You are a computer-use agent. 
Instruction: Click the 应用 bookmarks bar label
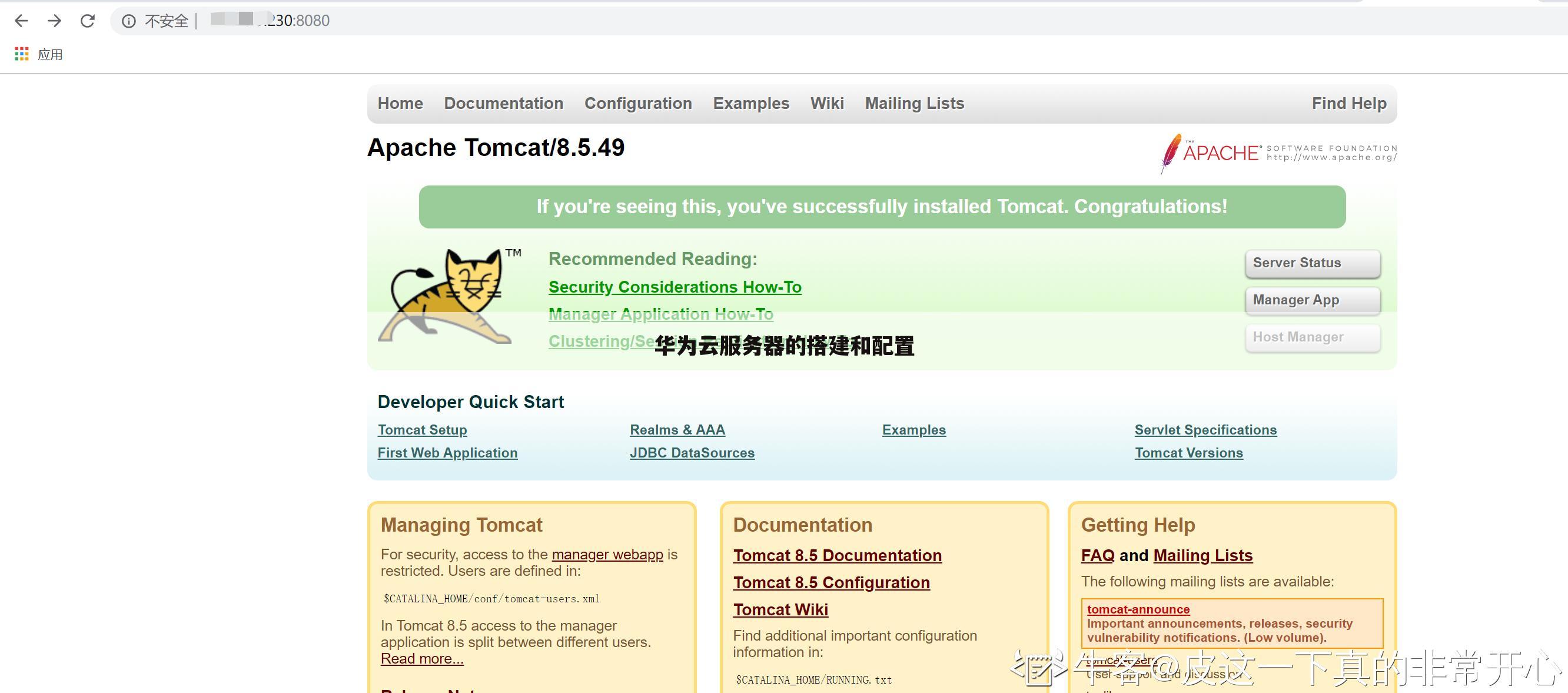(50, 55)
